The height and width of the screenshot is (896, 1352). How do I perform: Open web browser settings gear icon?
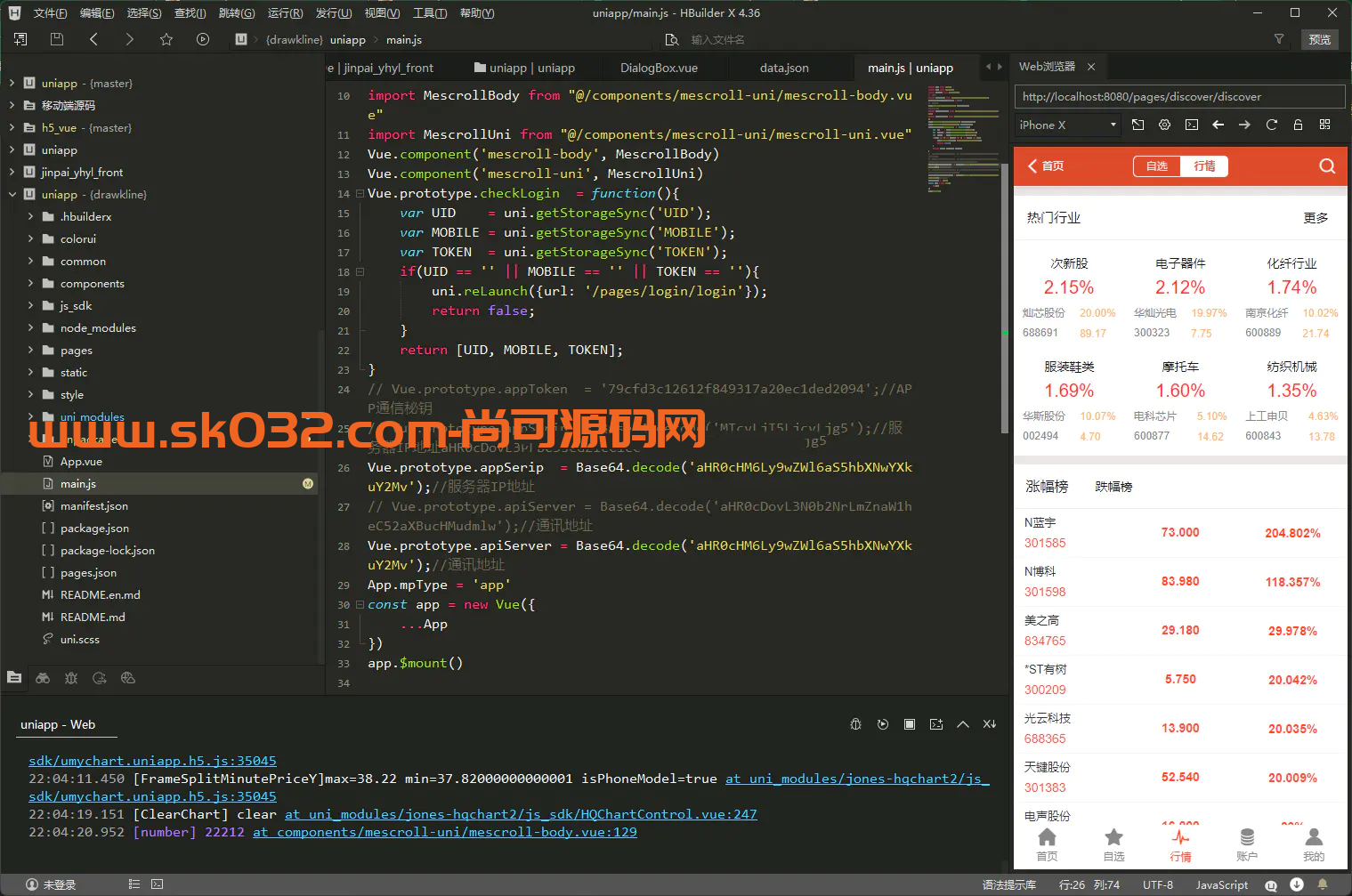click(x=1164, y=125)
